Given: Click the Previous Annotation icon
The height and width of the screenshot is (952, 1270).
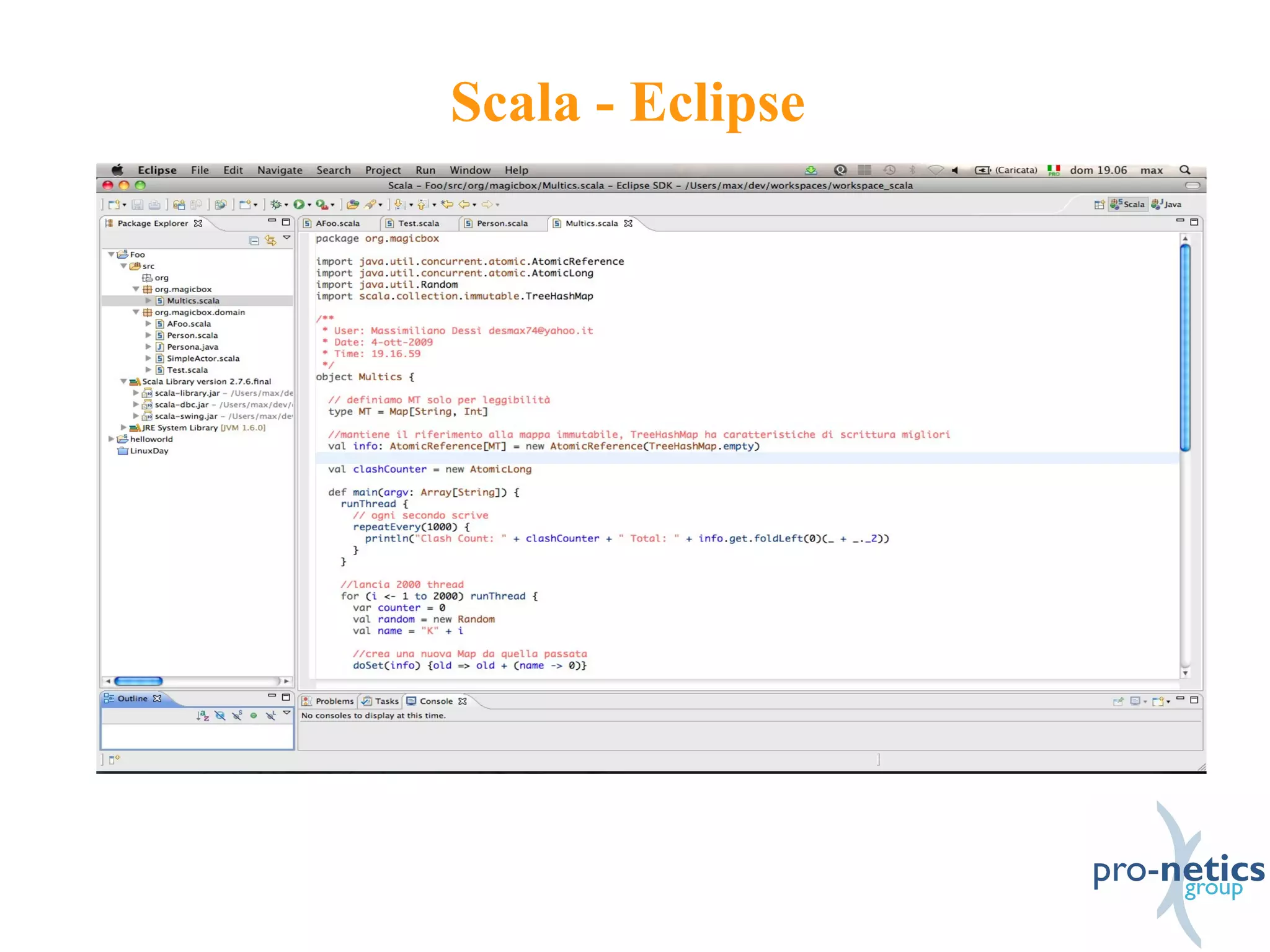Looking at the screenshot, I should coord(422,205).
